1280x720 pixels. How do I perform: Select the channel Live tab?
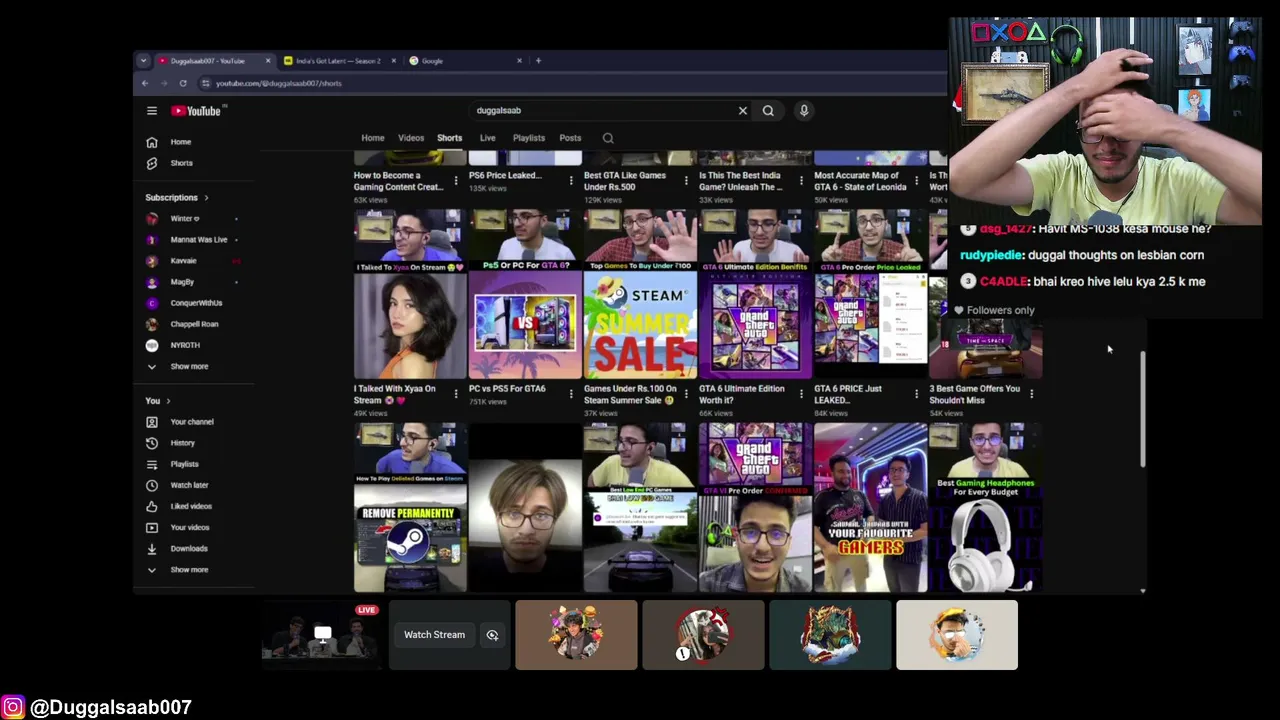[487, 138]
